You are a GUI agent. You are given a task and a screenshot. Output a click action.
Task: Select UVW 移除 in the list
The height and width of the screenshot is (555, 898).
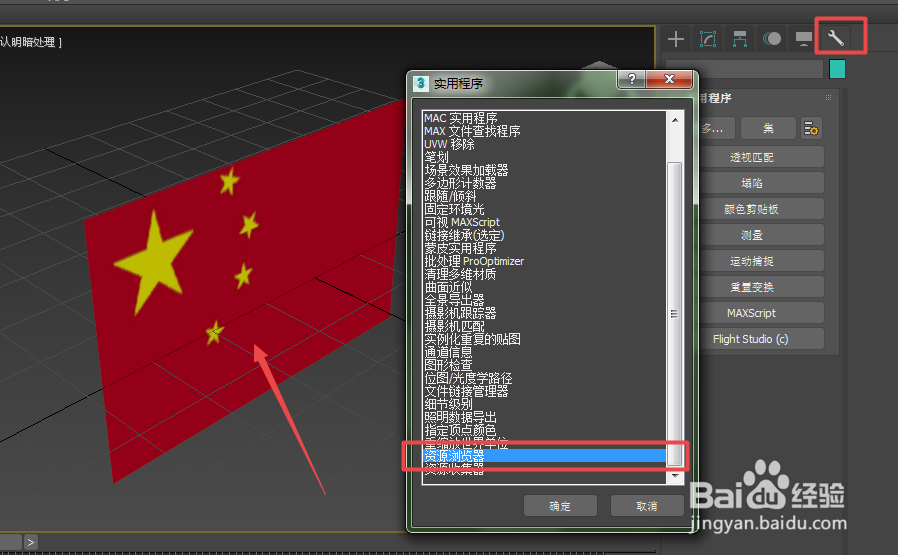pyautogui.click(x=449, y=144)
